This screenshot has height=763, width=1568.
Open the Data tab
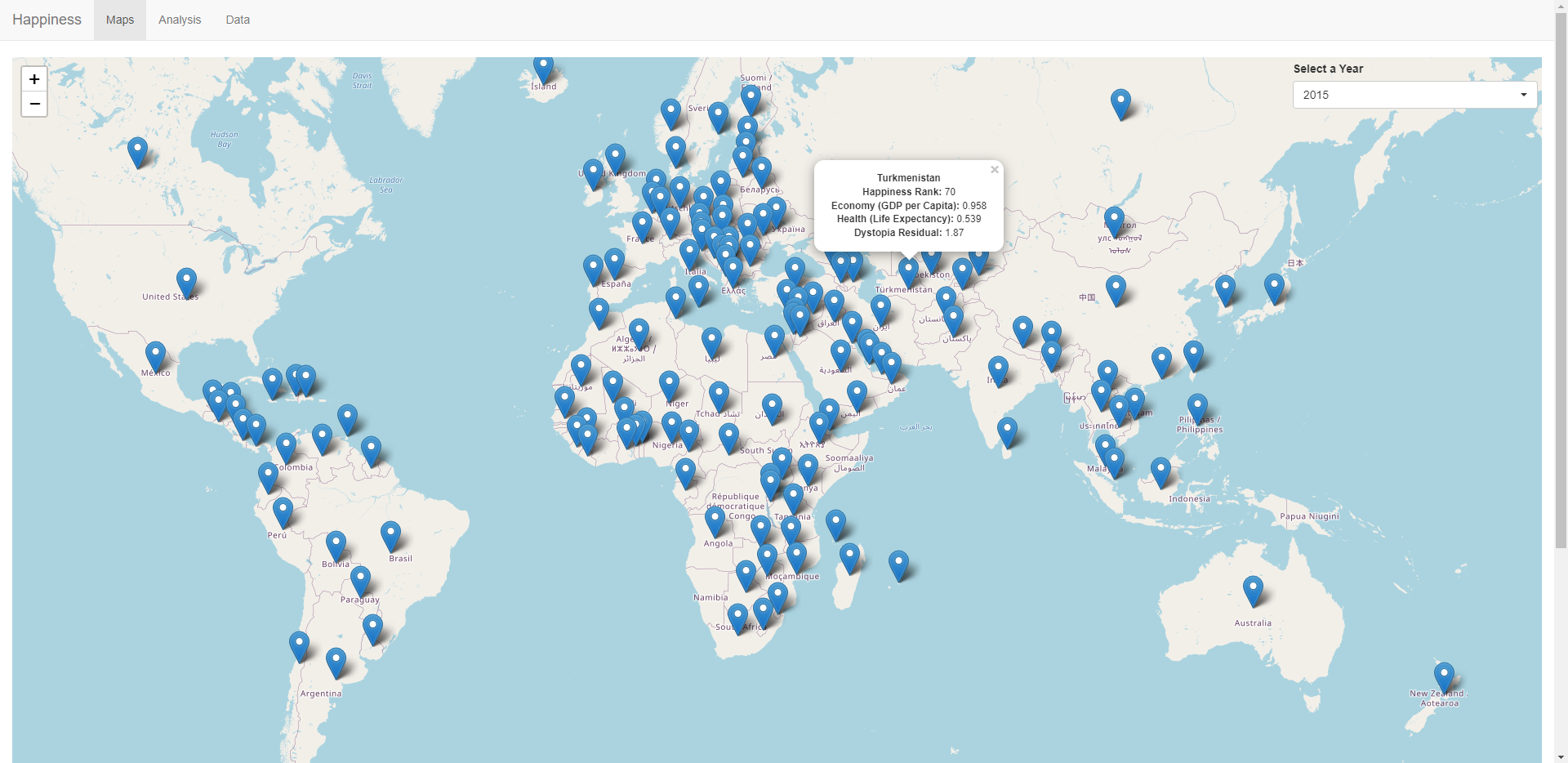(x=238, y=20)
